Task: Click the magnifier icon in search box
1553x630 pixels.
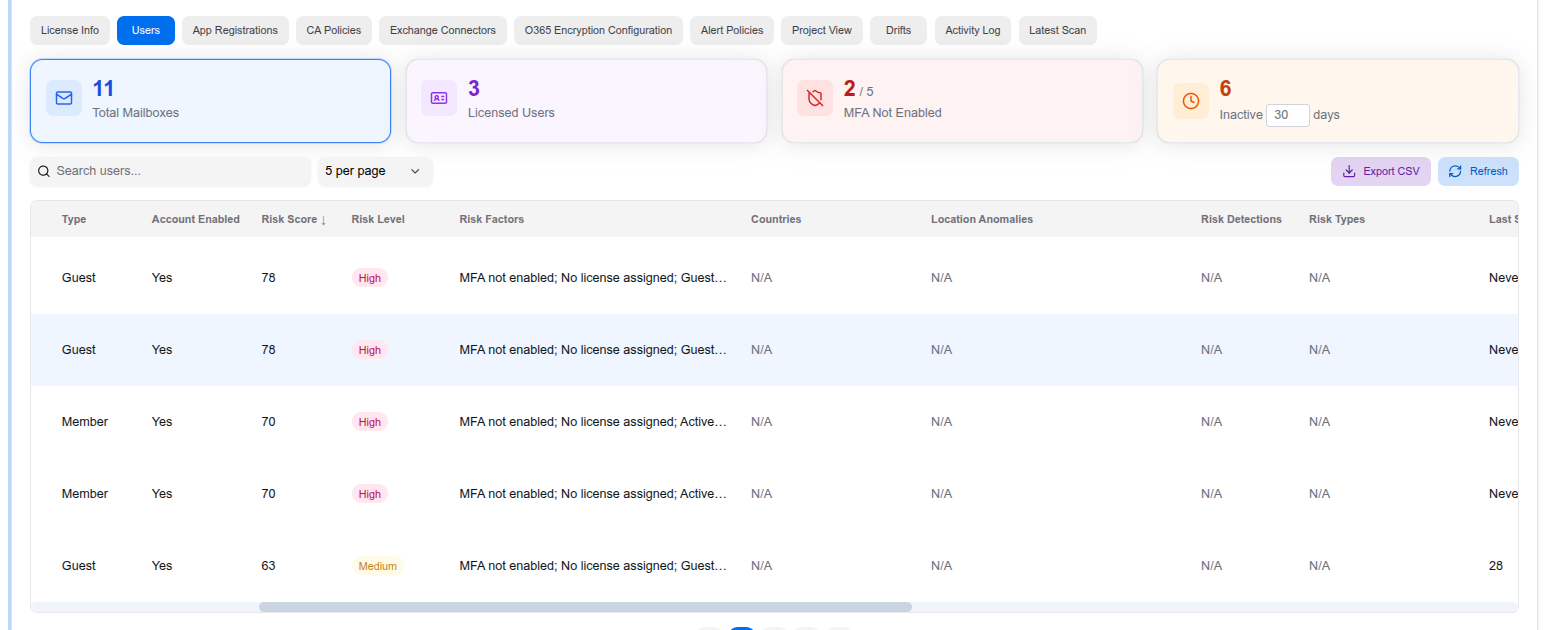Action: (44, 171)
